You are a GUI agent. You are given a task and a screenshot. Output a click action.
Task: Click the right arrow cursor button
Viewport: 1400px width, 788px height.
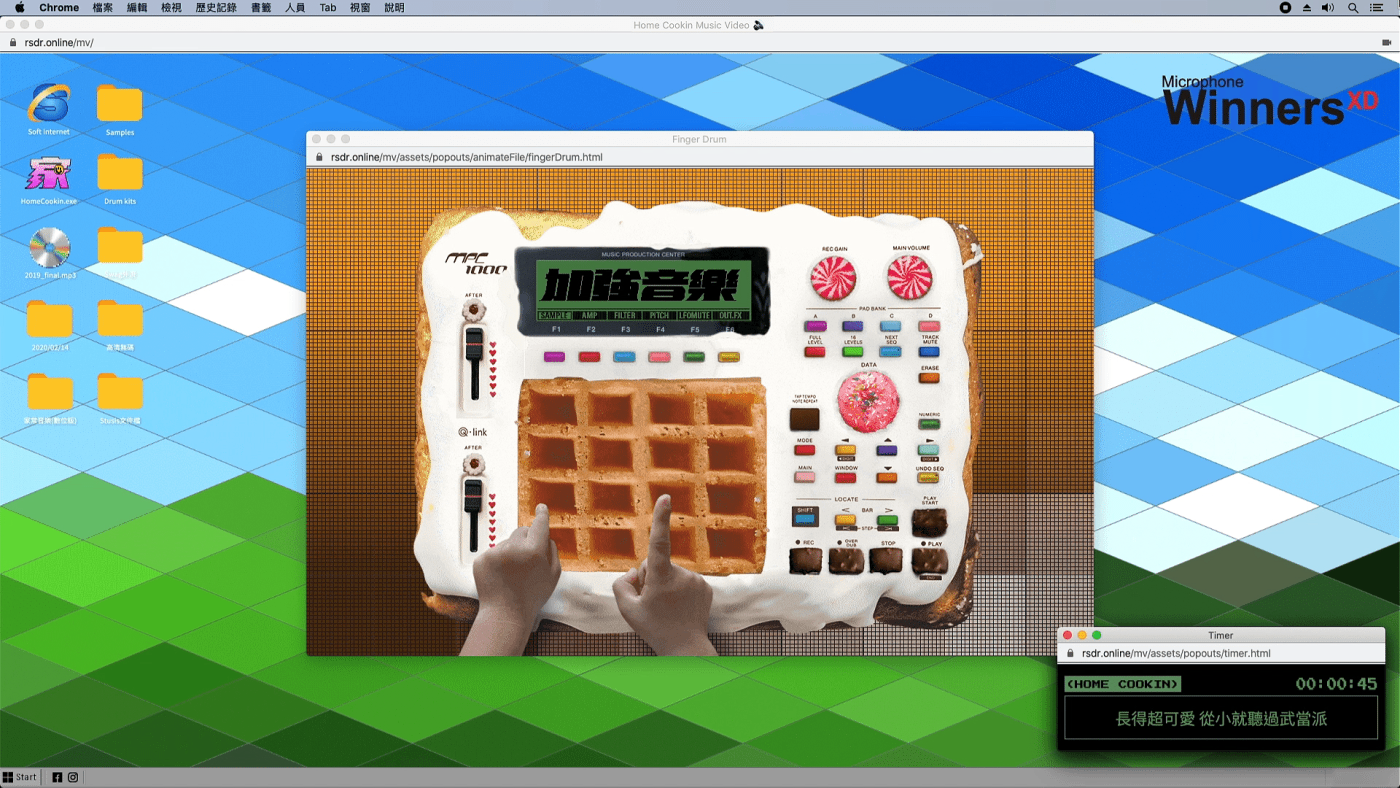pyautogui.click(x=928, y=450)
